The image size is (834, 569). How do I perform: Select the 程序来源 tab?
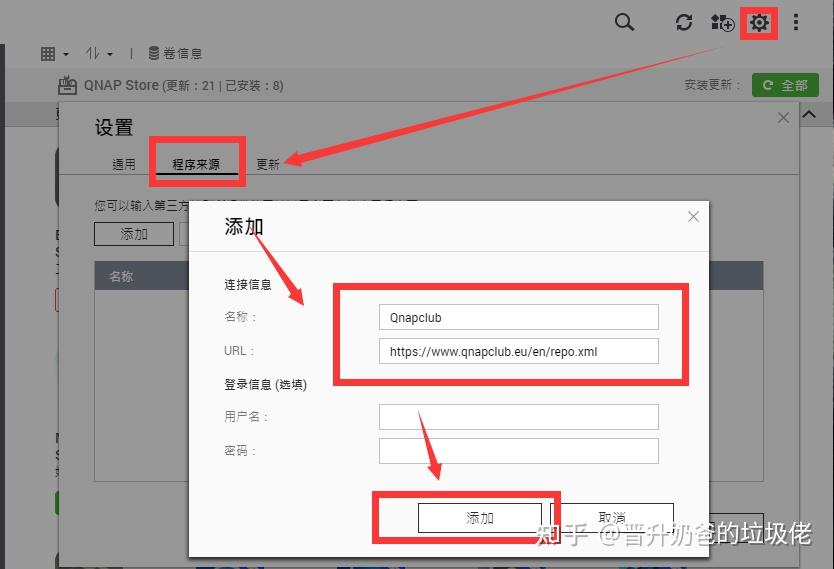coord(196,164)
